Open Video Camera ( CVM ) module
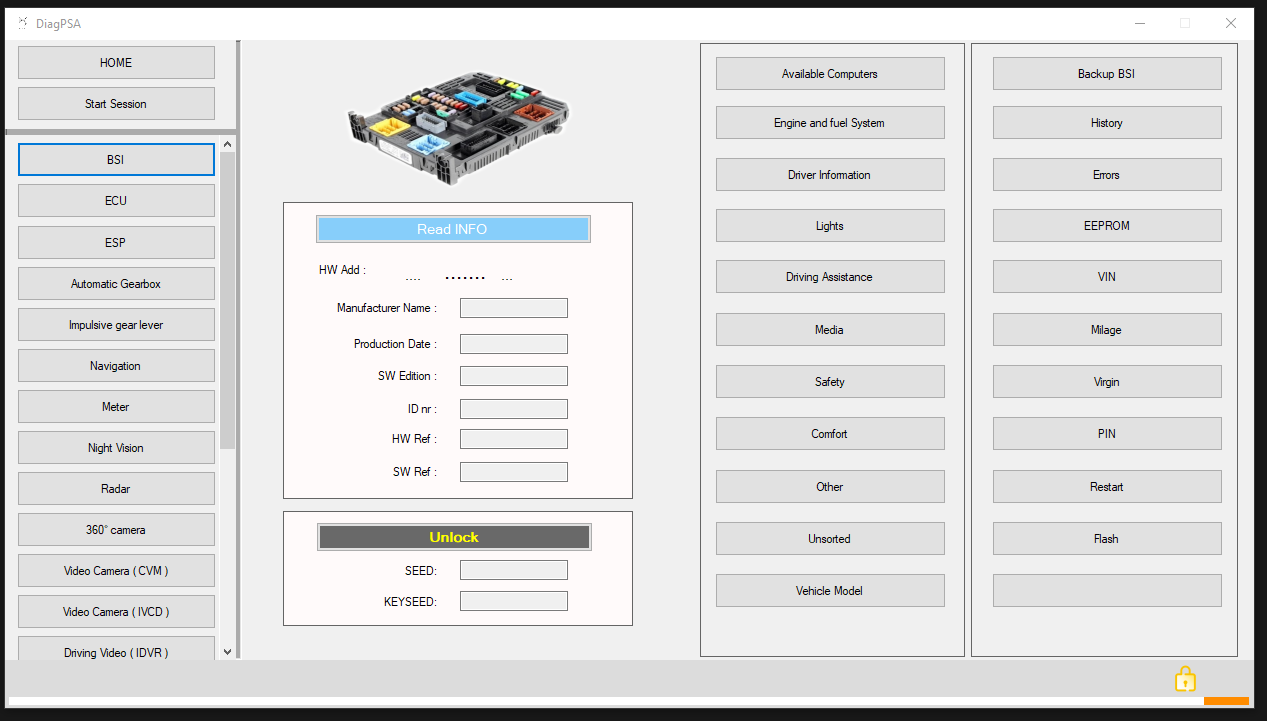 point(116,570)
